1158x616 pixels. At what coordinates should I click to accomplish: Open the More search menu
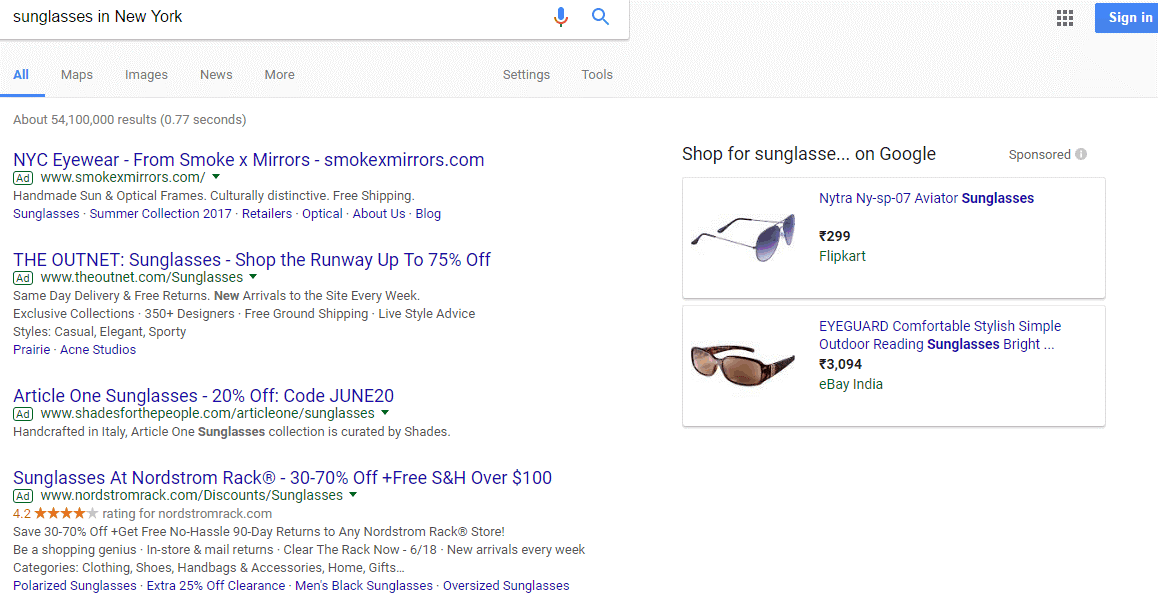click(279, 75)
